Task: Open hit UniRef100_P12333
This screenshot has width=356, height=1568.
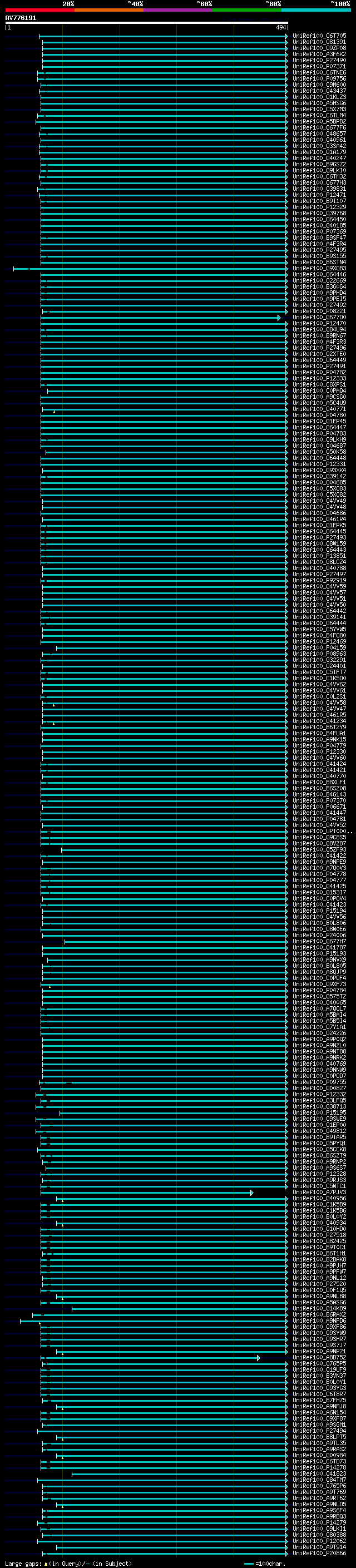Action: [319, 379]
